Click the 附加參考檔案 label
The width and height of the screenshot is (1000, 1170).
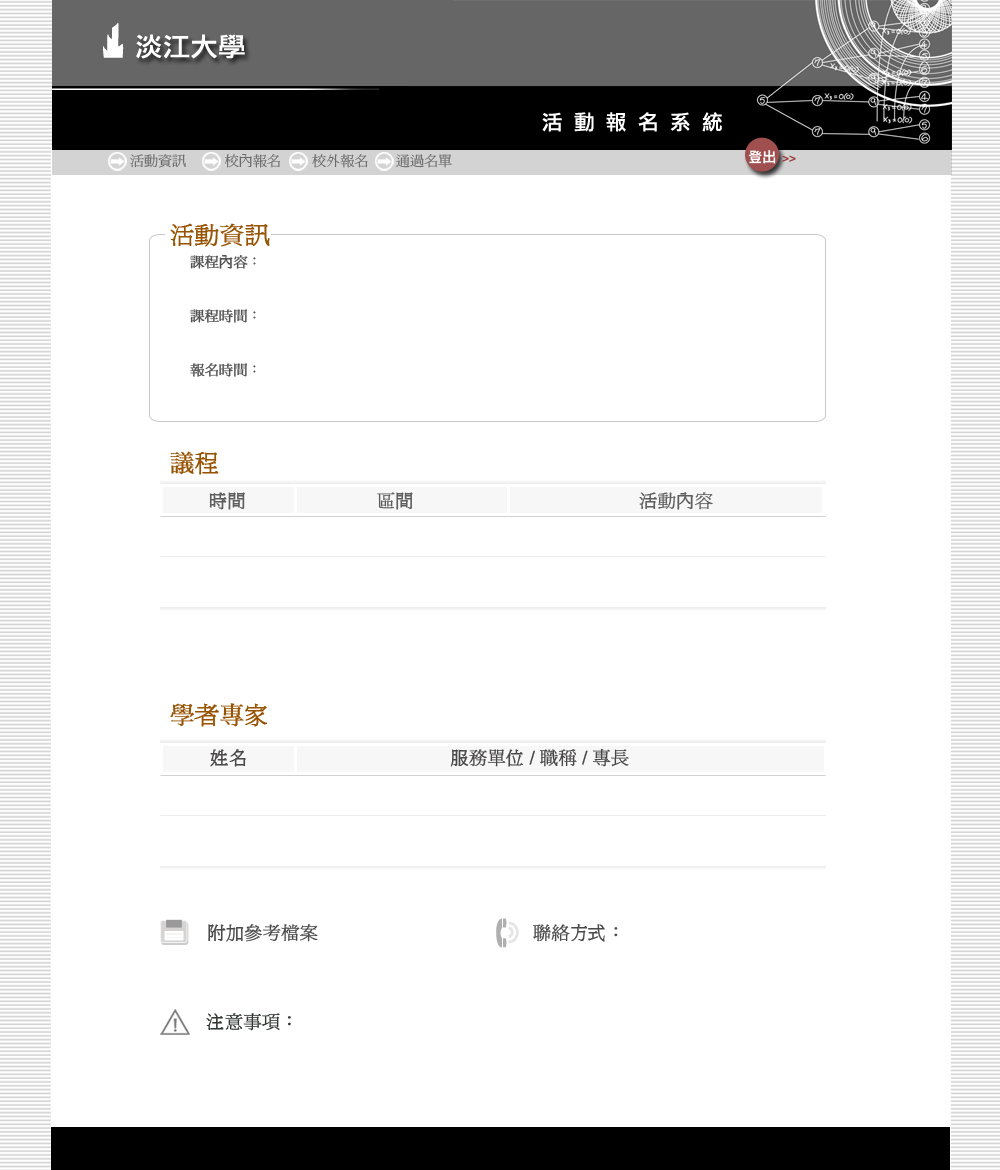262,933
